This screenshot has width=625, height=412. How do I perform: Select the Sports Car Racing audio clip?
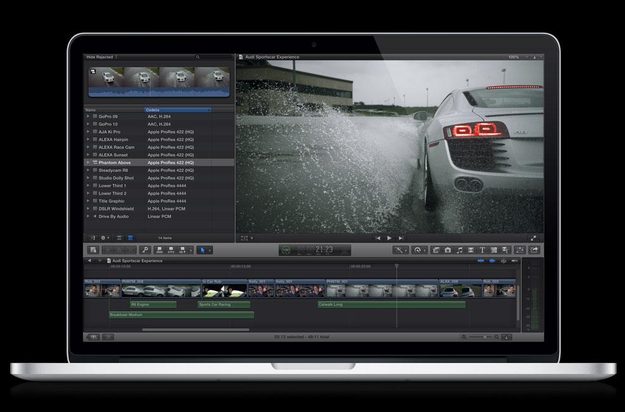click(224, 304)
